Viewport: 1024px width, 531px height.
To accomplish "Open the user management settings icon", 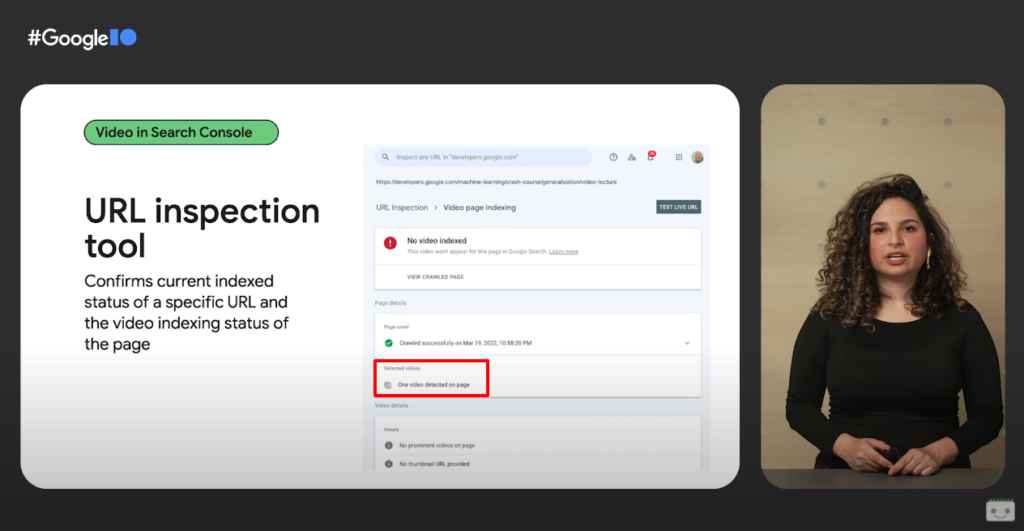I will pyautogui.click(x=632, y=157).
